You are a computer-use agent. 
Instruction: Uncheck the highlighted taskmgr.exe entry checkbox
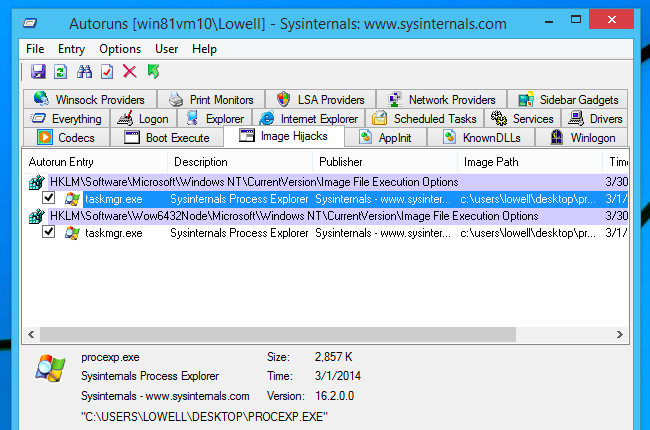click(49, 198)
